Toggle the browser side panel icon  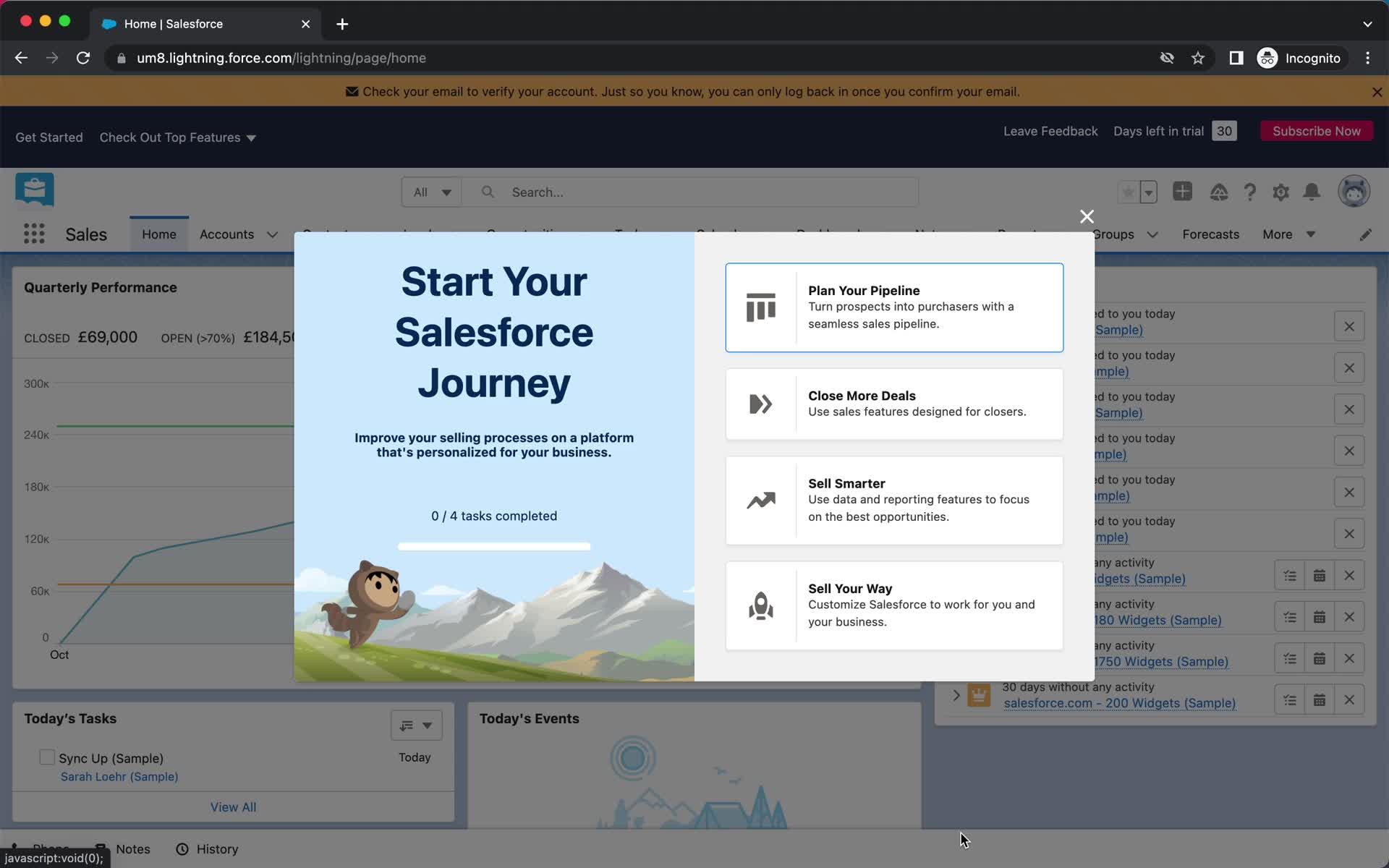pyautogui.click(x=1236, y=58)
